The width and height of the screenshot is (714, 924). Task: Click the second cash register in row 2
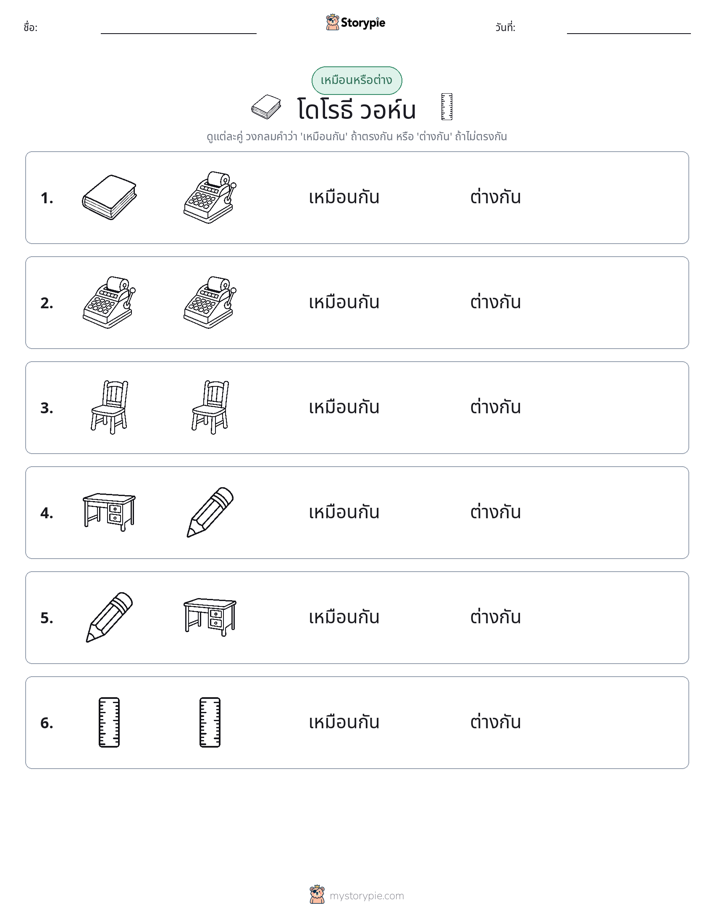tap(210, 302)
